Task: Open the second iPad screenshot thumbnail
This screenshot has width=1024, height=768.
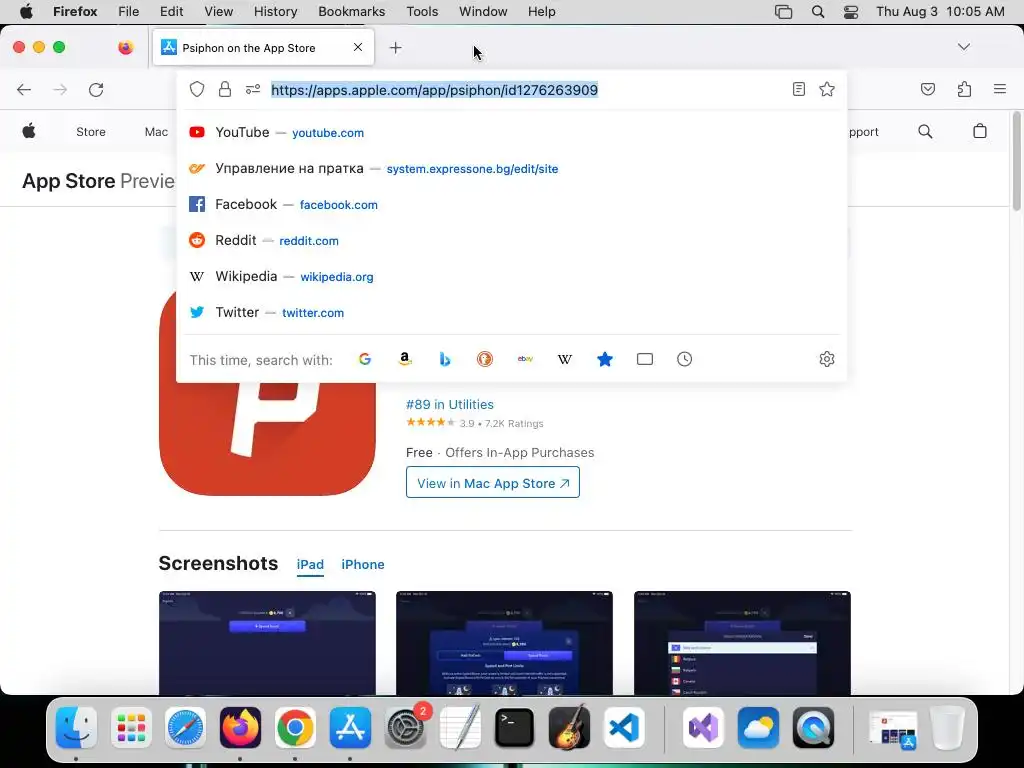Action: [504, 643]
